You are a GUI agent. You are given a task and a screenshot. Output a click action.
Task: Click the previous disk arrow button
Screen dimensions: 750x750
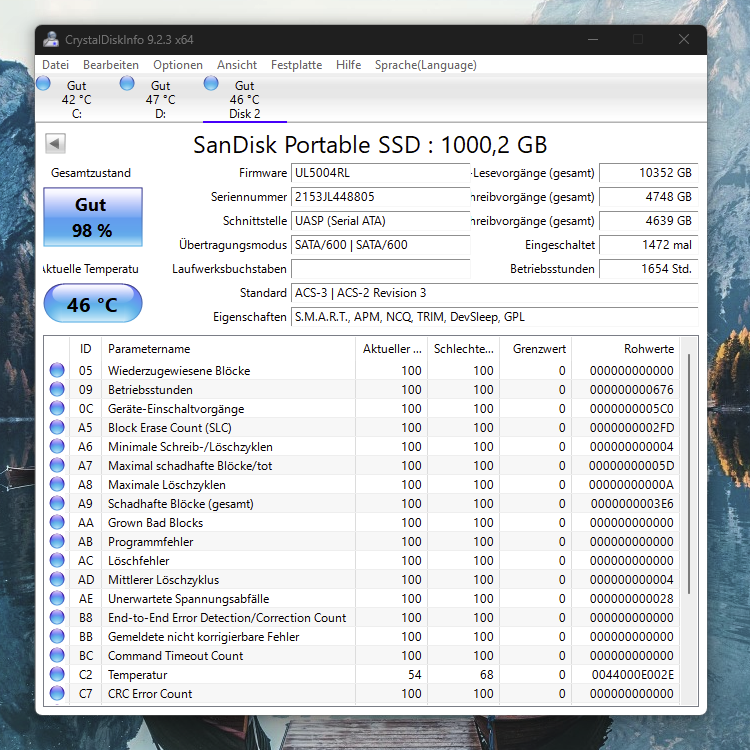[x=55, y=143]
